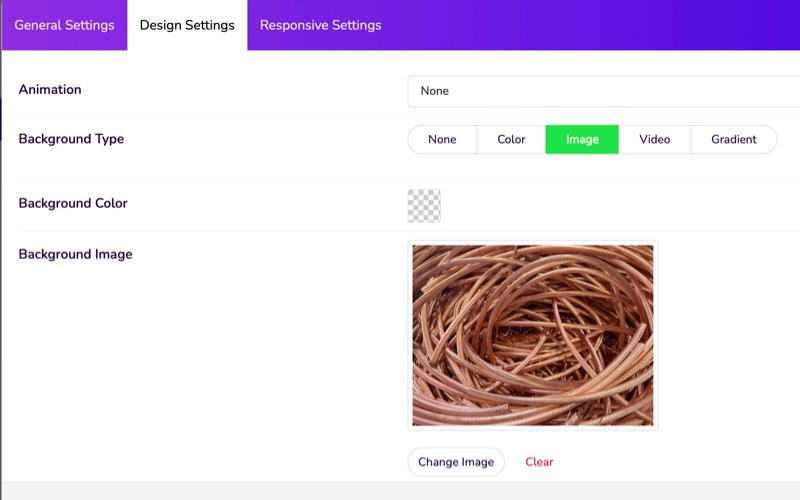Pick the Gradient background type
The height and width of the screenshot is (500, 800).
(734, 139)
